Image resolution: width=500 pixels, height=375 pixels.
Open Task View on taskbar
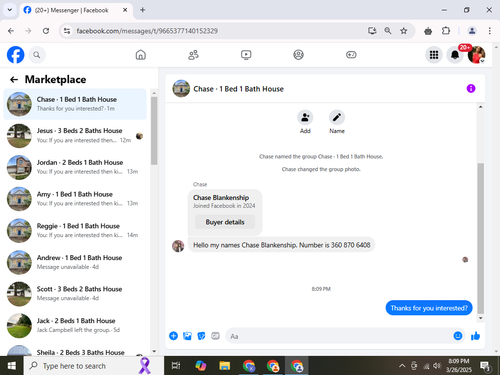coord(176,366)
